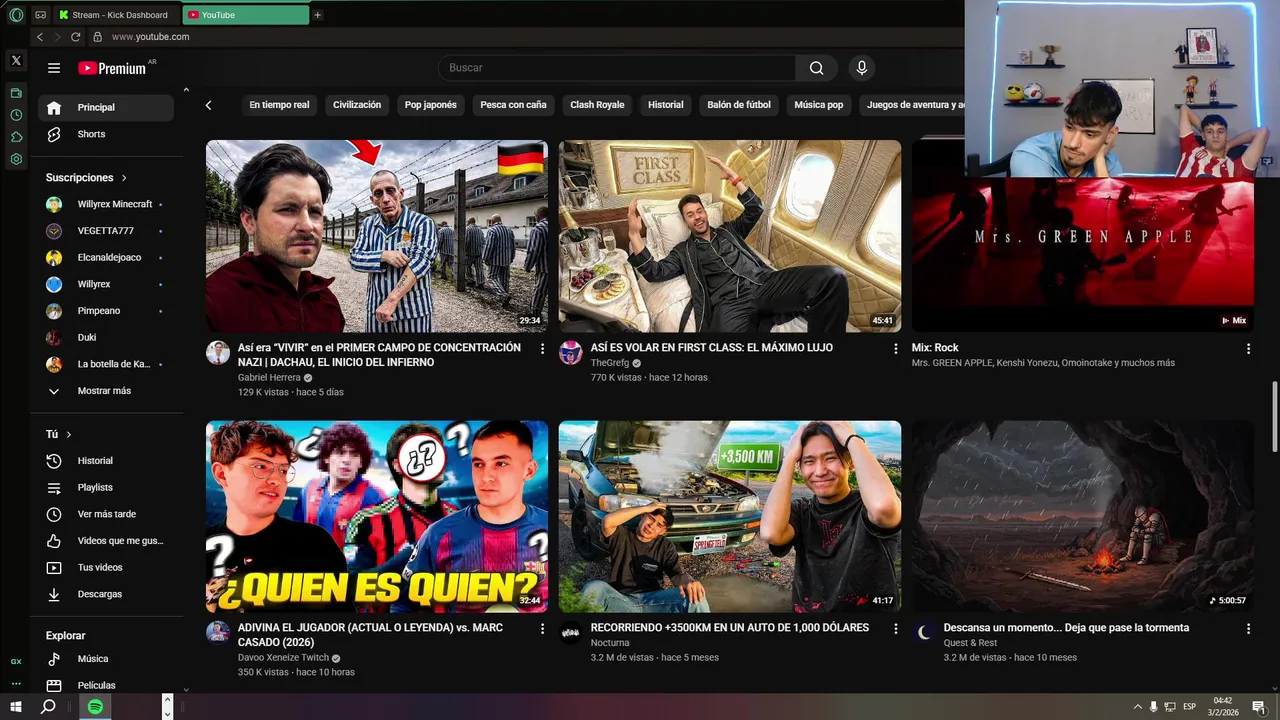Open the extensions cube icon in sidebar
1280x720 pixels.
[16, 137]
